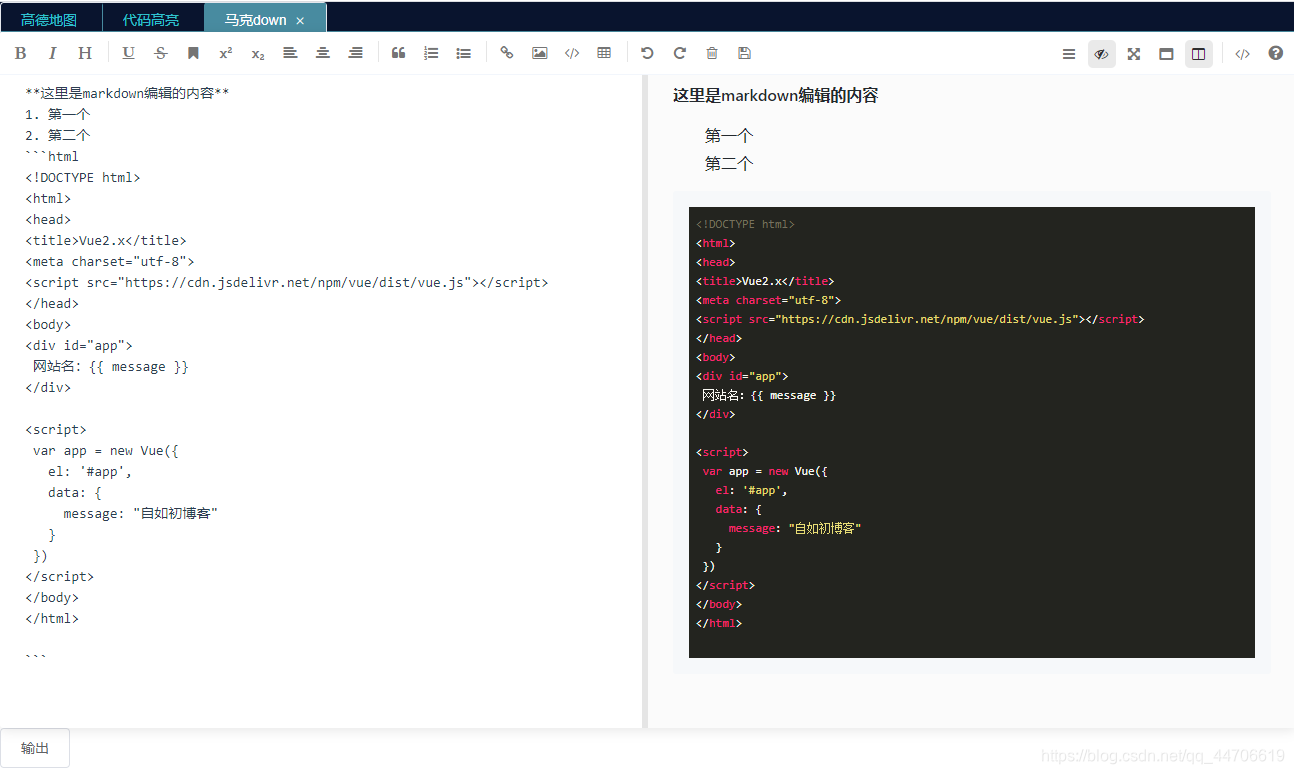Apply bold formatting from the toolbar
This screenshot has width=1294, height=774.
coord(21,53)
